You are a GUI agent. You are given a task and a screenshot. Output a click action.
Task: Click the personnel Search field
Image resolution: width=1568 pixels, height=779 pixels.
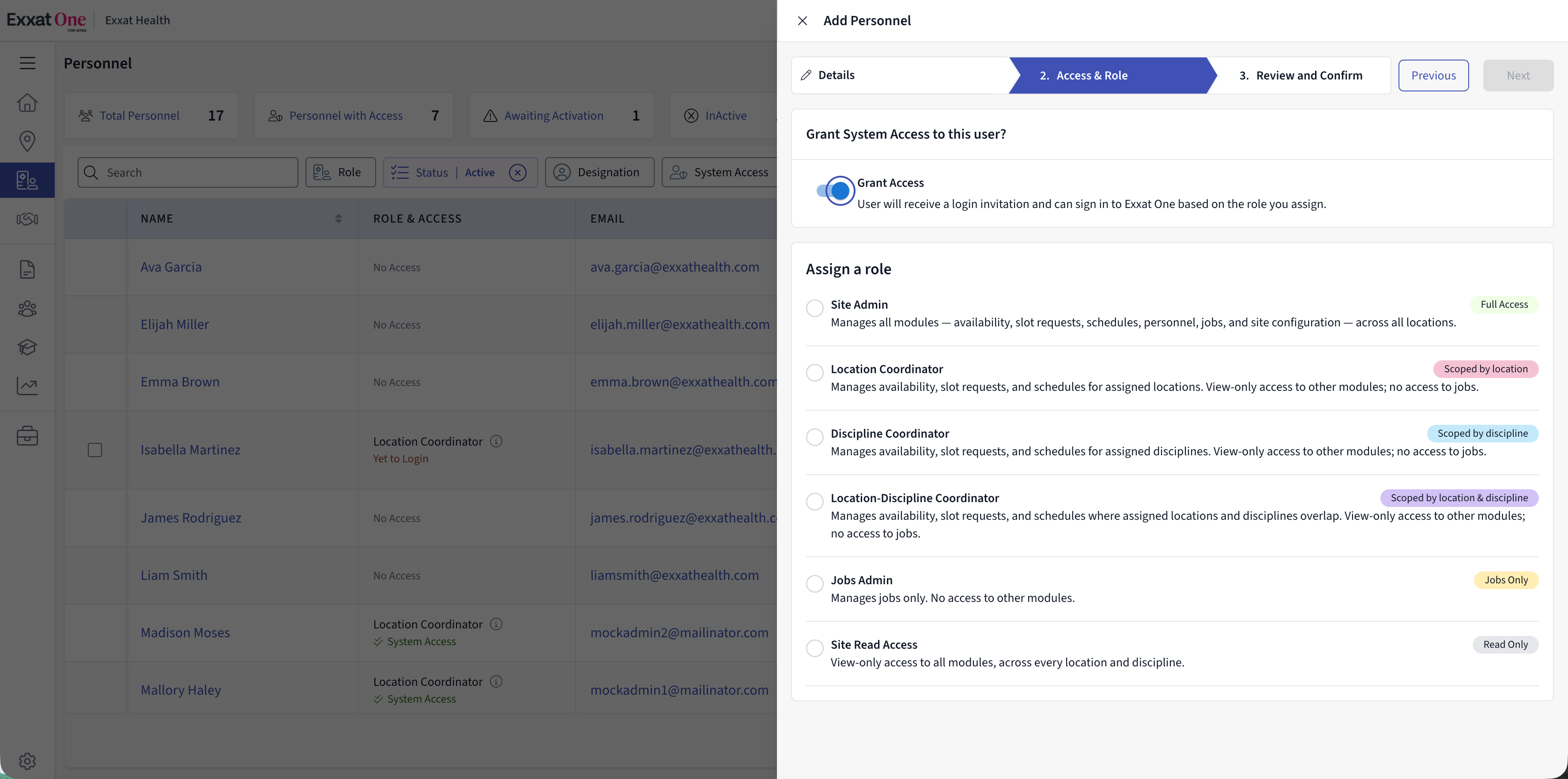[188, 172]
